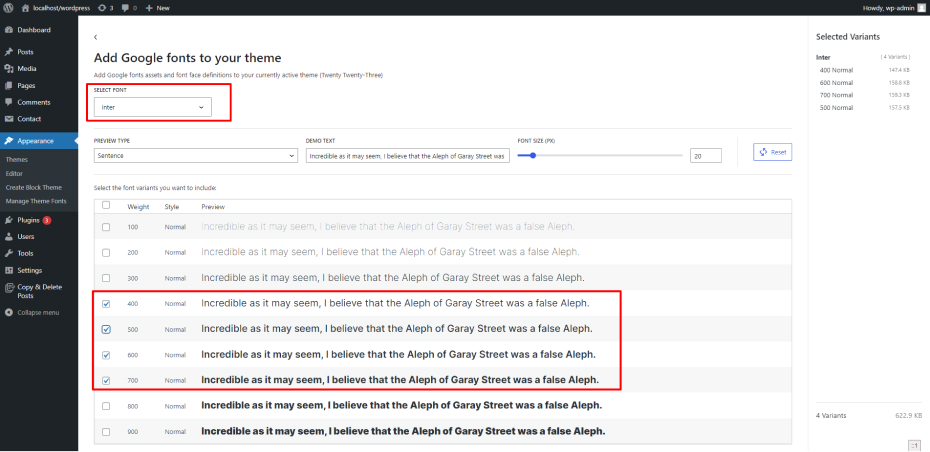Click the Demo Text input field
The height and width of the screenshot is (452, 930).
click(x=407, y=155)
